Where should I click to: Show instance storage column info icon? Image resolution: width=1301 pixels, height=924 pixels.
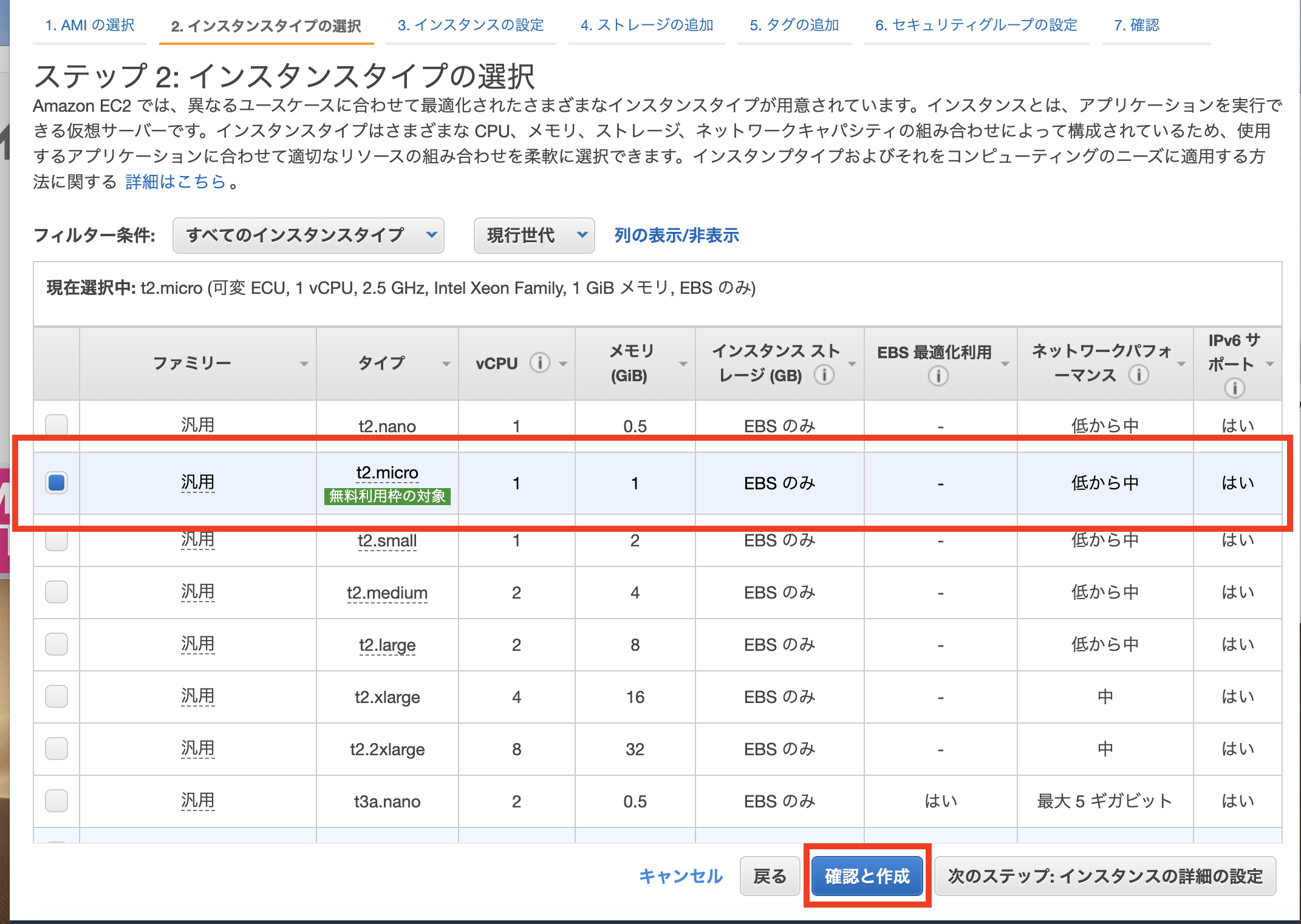(824, 375)
